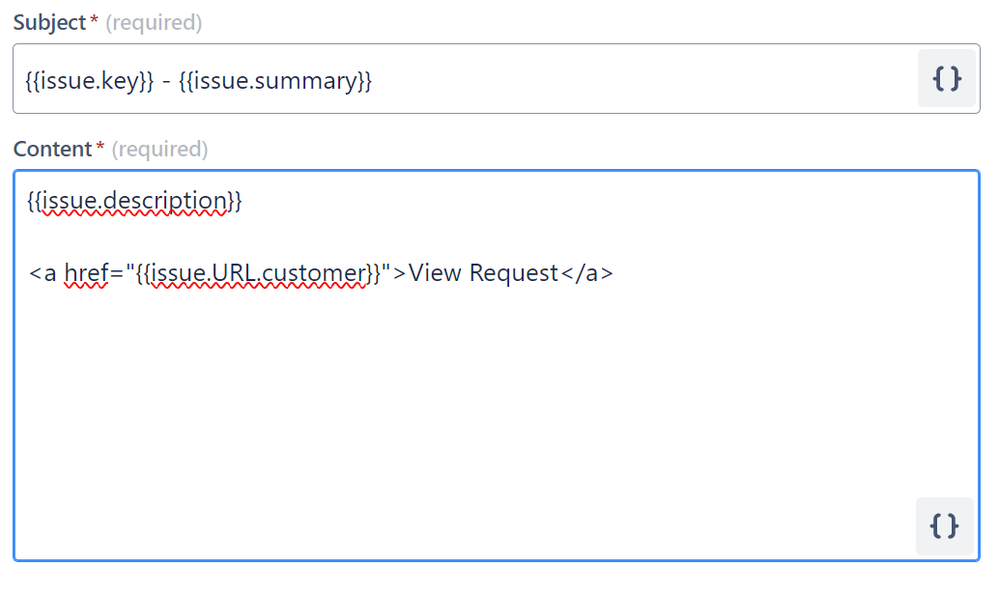Click the {{issue.description}} line in Content
This screenshot has width=999, height=591.
click(134, 201)
